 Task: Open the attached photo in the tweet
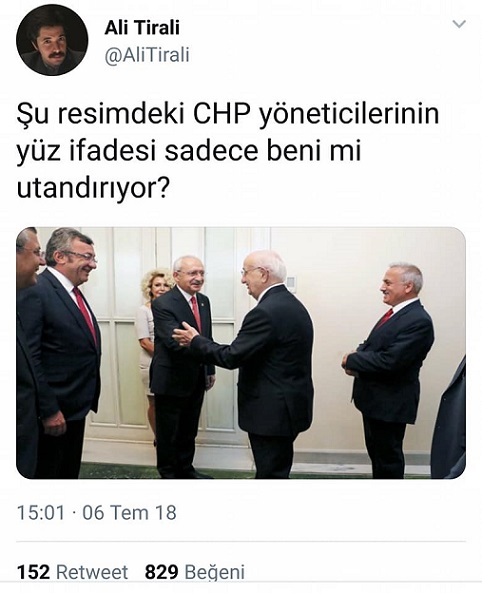click(x=241, y=353)
